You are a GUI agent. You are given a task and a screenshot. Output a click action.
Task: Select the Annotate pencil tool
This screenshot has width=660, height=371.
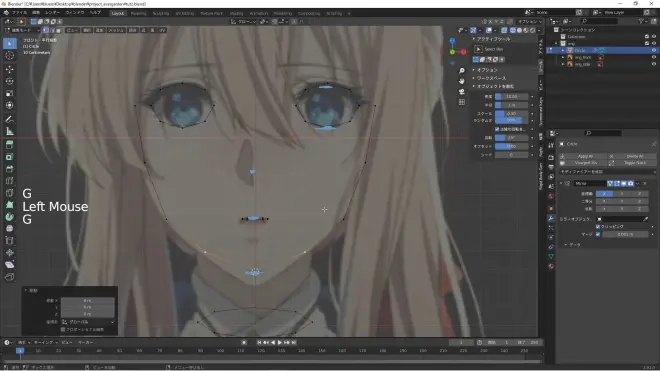10,119
